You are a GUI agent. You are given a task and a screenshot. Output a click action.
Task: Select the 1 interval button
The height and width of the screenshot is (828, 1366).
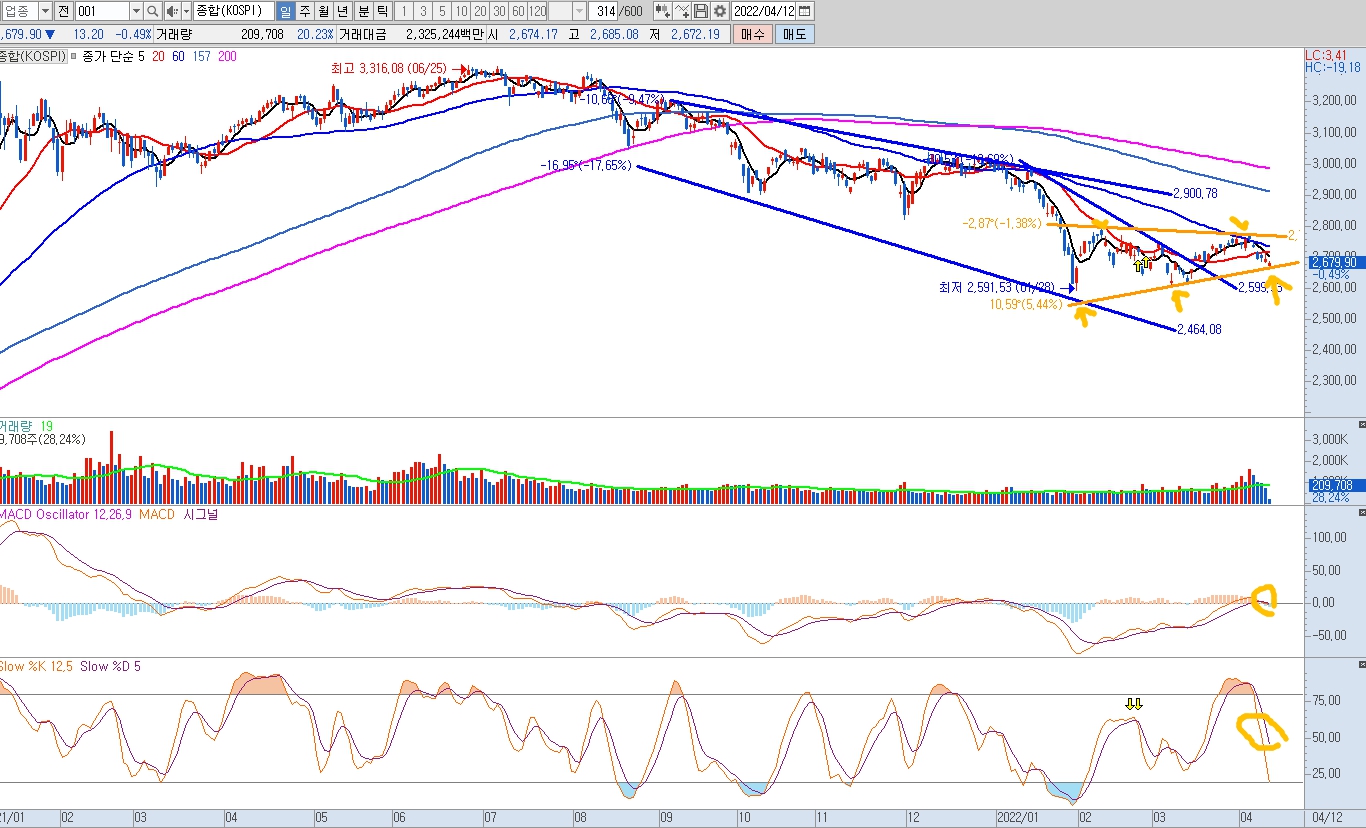click(x=403, y=11)
